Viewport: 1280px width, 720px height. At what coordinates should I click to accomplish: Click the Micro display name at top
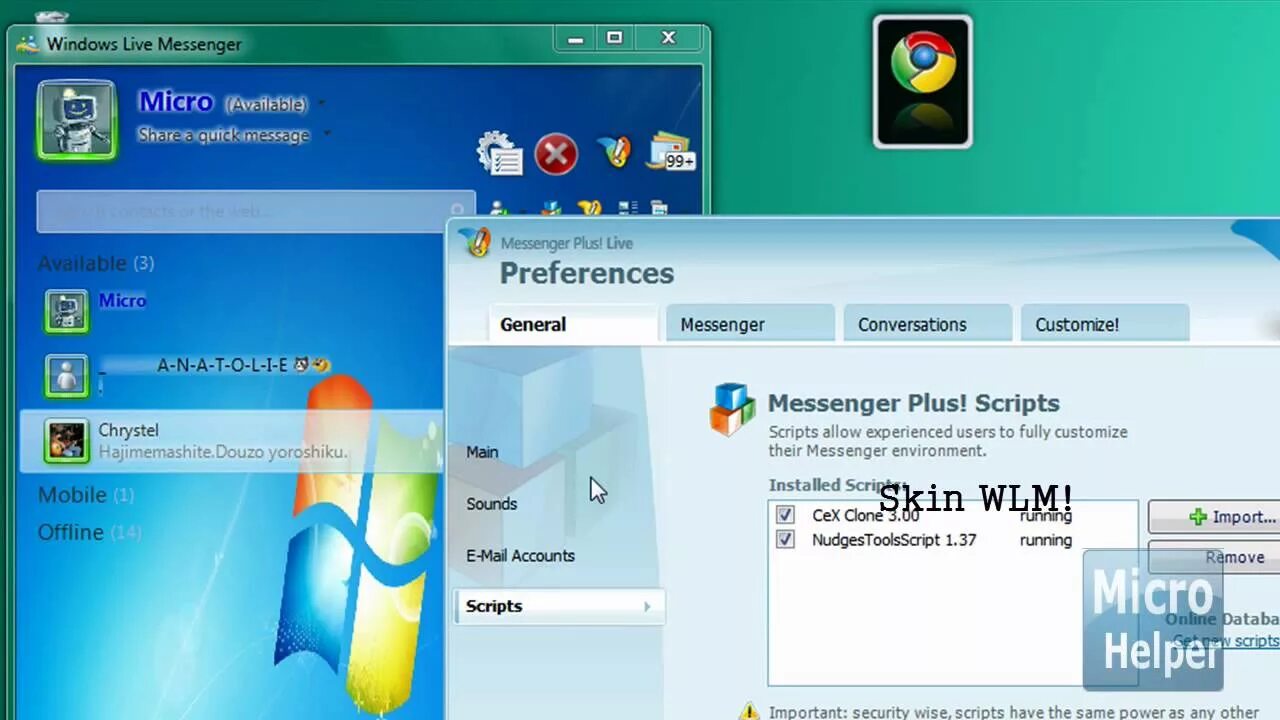click(176, 102)
